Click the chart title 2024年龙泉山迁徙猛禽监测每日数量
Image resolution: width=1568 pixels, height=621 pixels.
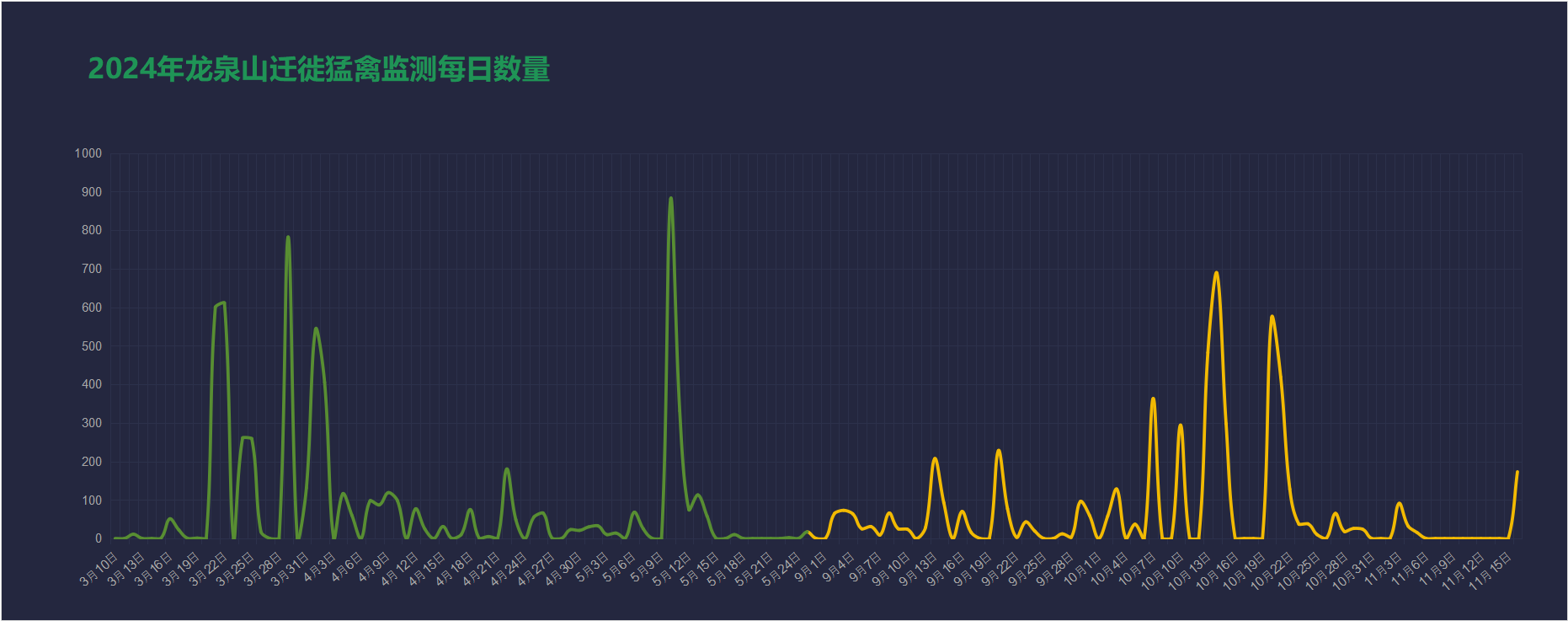click(x=319, y=69)
